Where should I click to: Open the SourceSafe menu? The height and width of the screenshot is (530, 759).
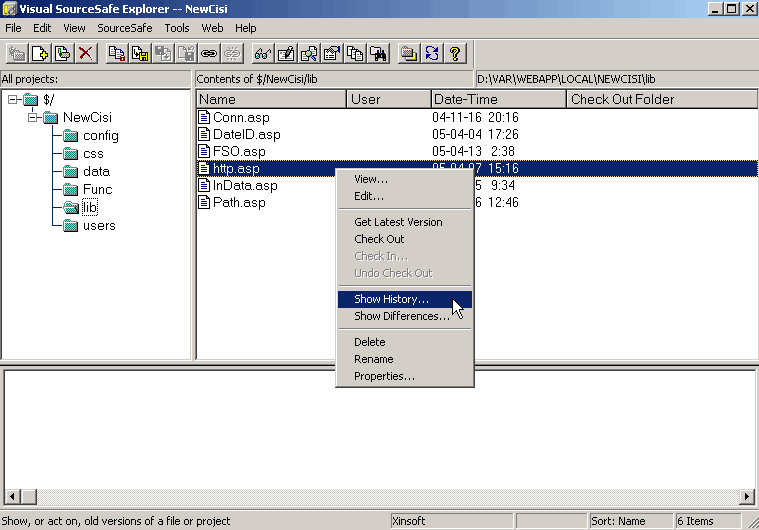(x=125, y=28)
